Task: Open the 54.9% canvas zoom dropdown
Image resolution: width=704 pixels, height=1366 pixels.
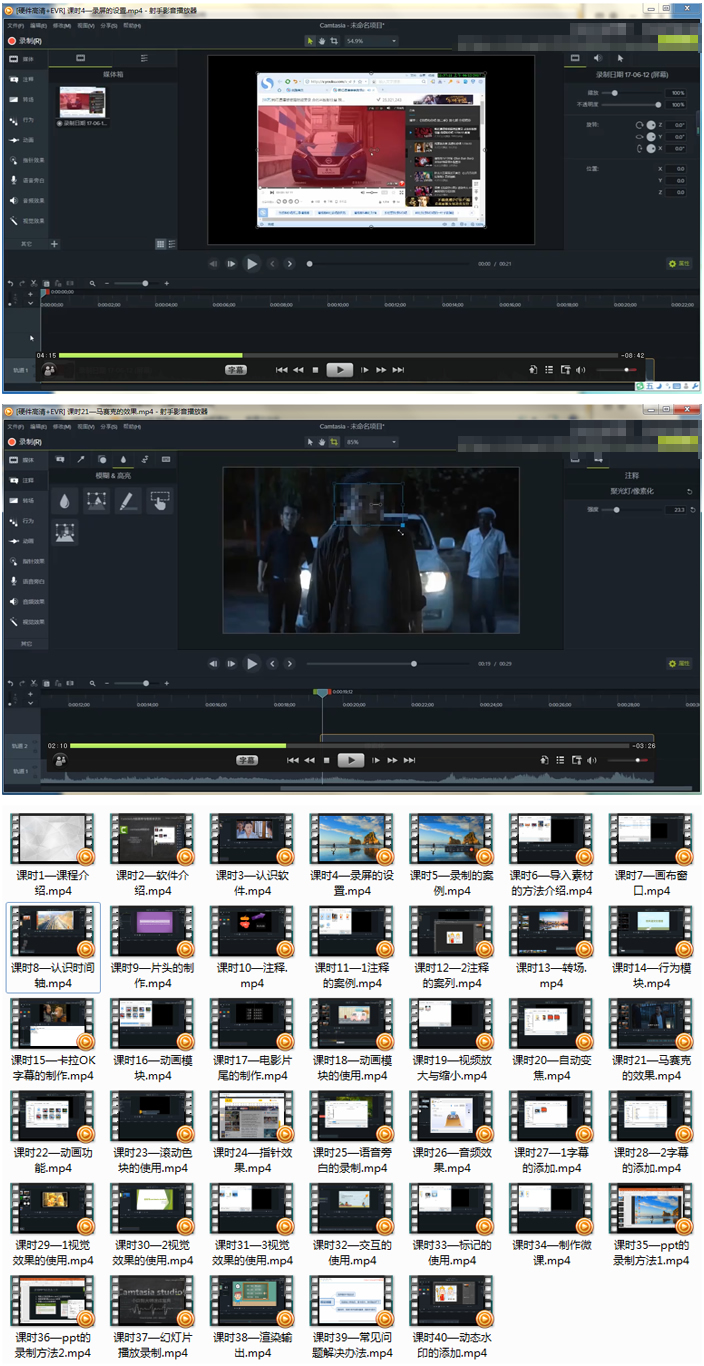Action: [371, 41]
